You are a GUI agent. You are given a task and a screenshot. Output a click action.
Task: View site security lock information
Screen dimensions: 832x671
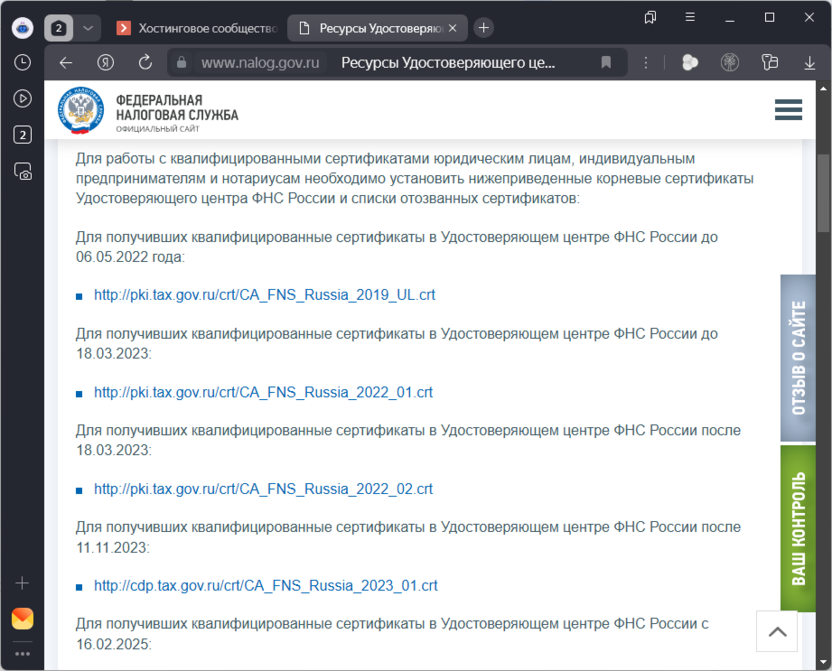(x=181, y=63)
